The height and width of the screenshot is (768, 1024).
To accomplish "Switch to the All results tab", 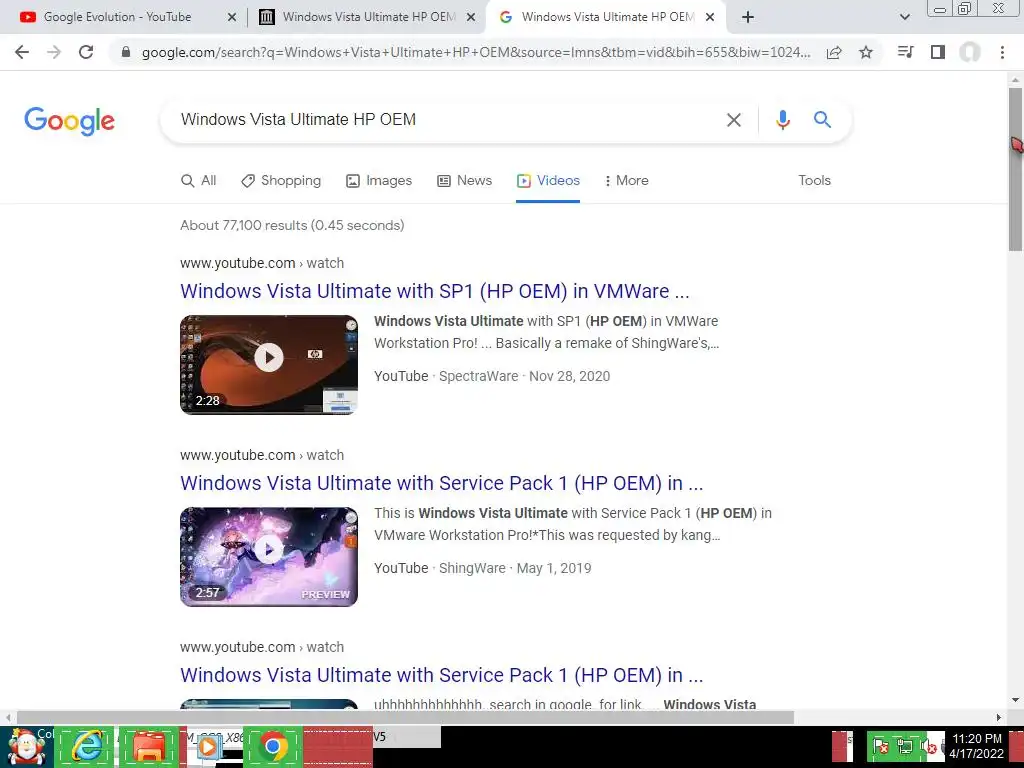I will pos(199,181).
